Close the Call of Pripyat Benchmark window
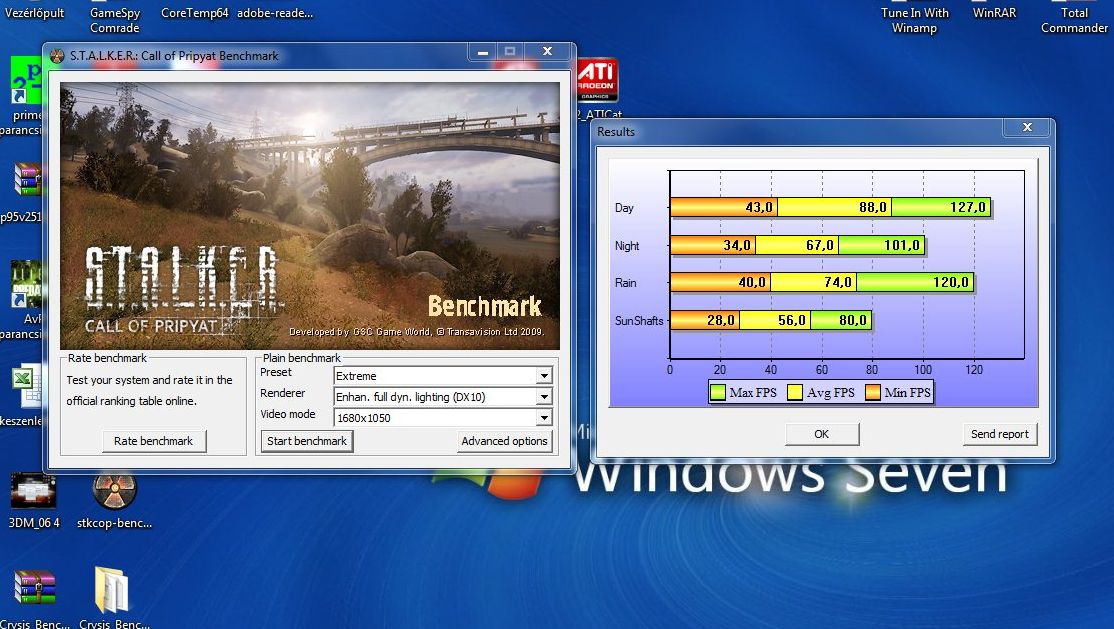Screen dimensions: 1114x629 pyautogui.click(x=547, y=51)
